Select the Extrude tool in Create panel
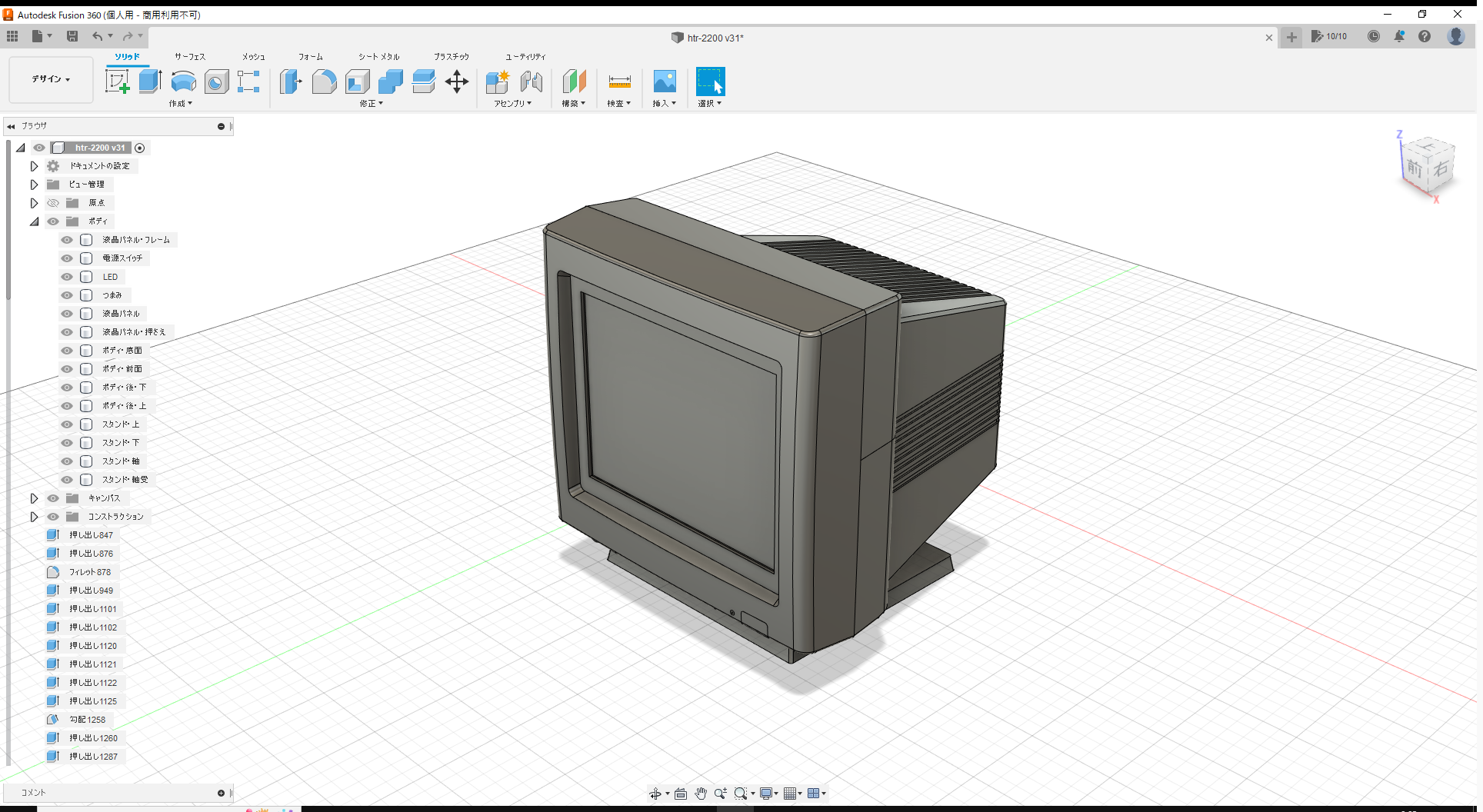The image size is (1483, 812). point(149,81)
